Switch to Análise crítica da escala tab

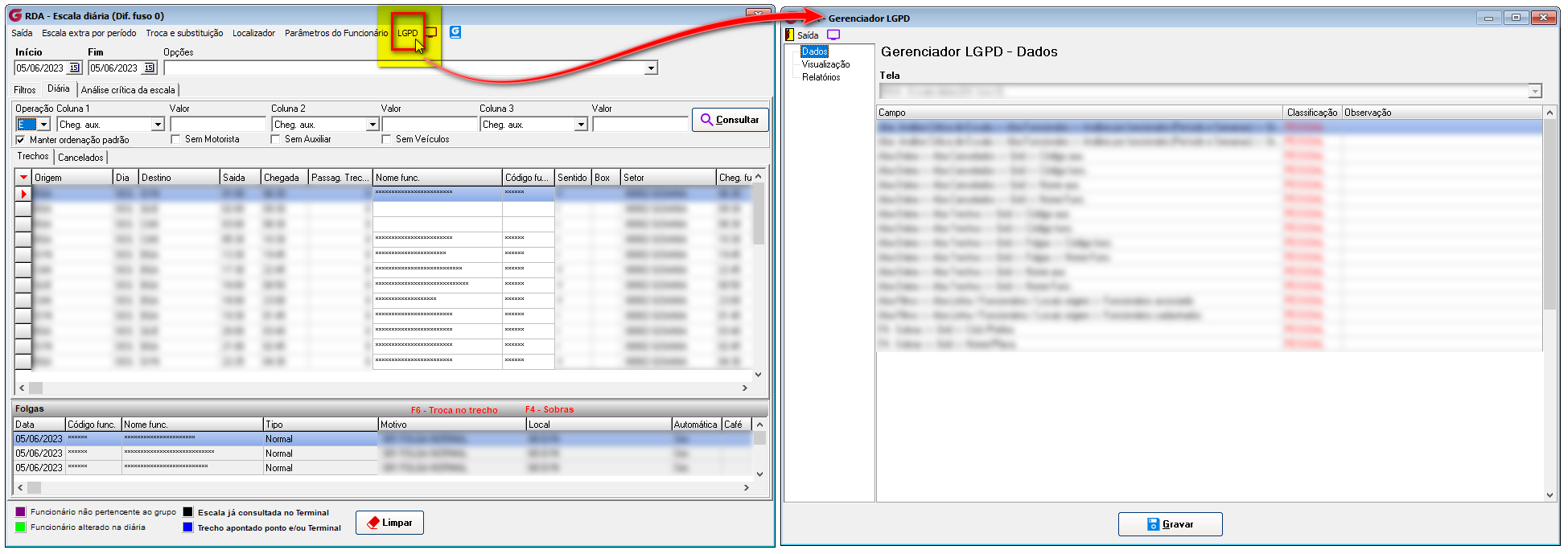(x=128, y=90)
